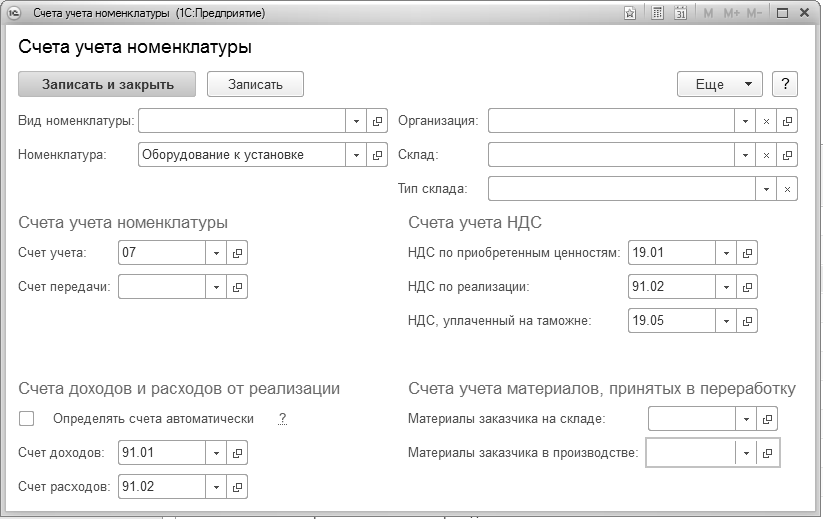Open the calculator from title bar
Screen dimensions: 823x519
656,14
